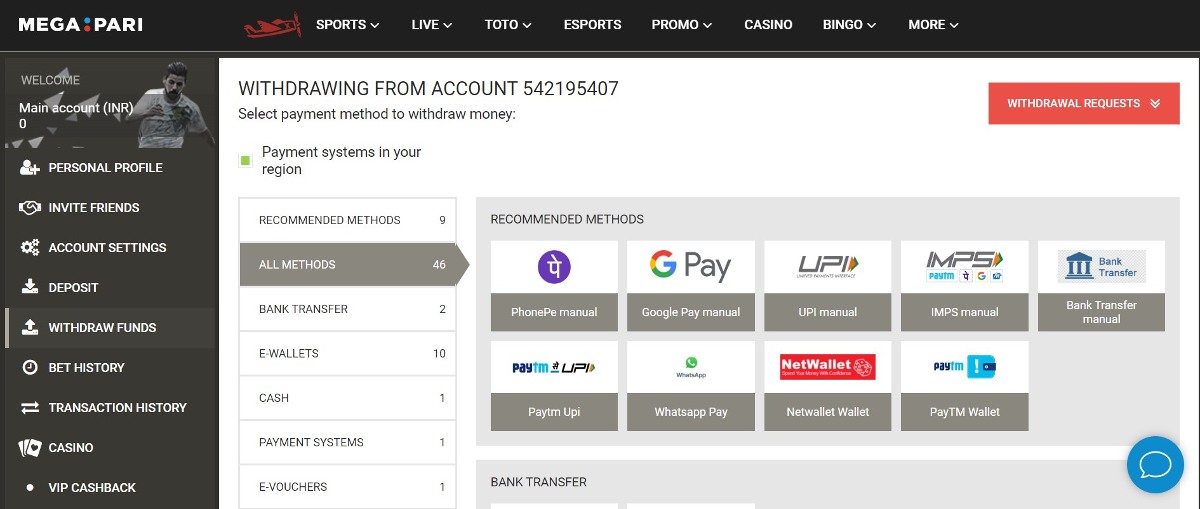
Task: Click the IMPS manual label
Action: [x=964, y=312]
